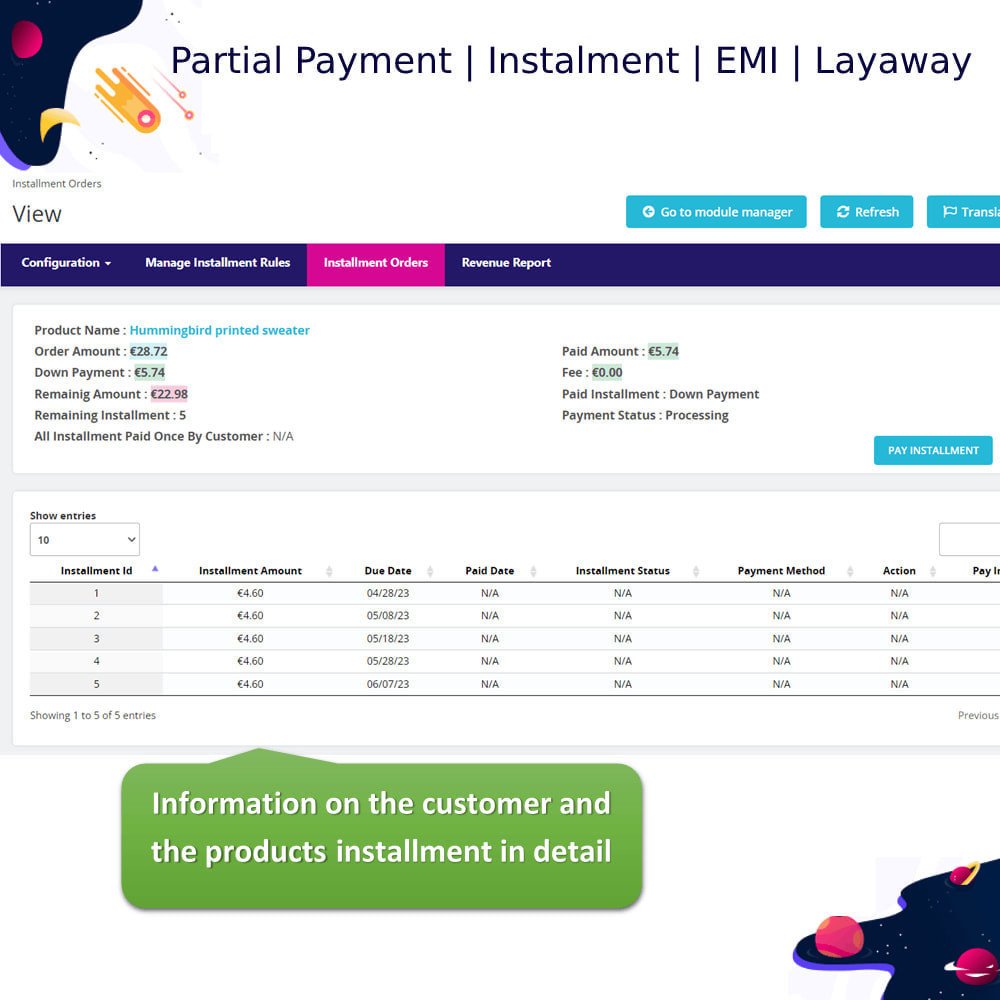Image resolution: width=1000 pixels, height=1000 pixels.
Task: Click Payment Status : Processing text
Action: [x=645, y=415]
